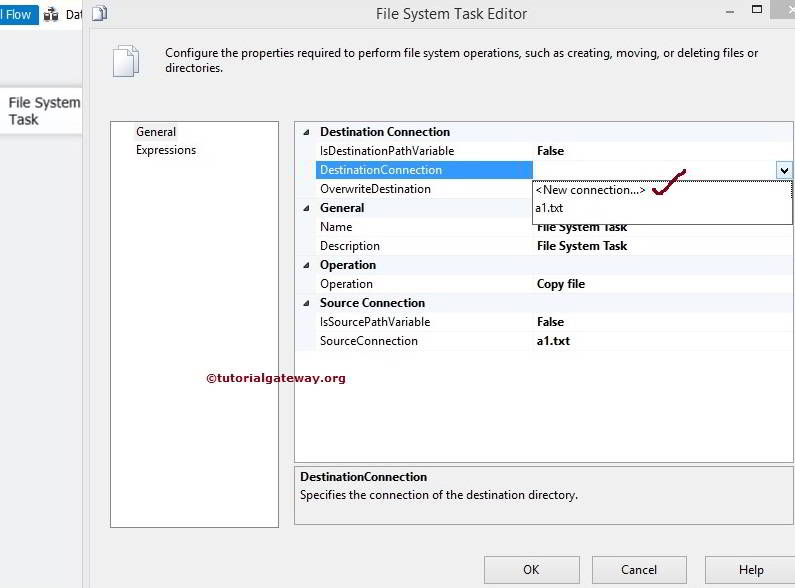Open the DestinationConnection dropdown arrow
Viewport: 795px width, 588px height.
coord(784,170)
